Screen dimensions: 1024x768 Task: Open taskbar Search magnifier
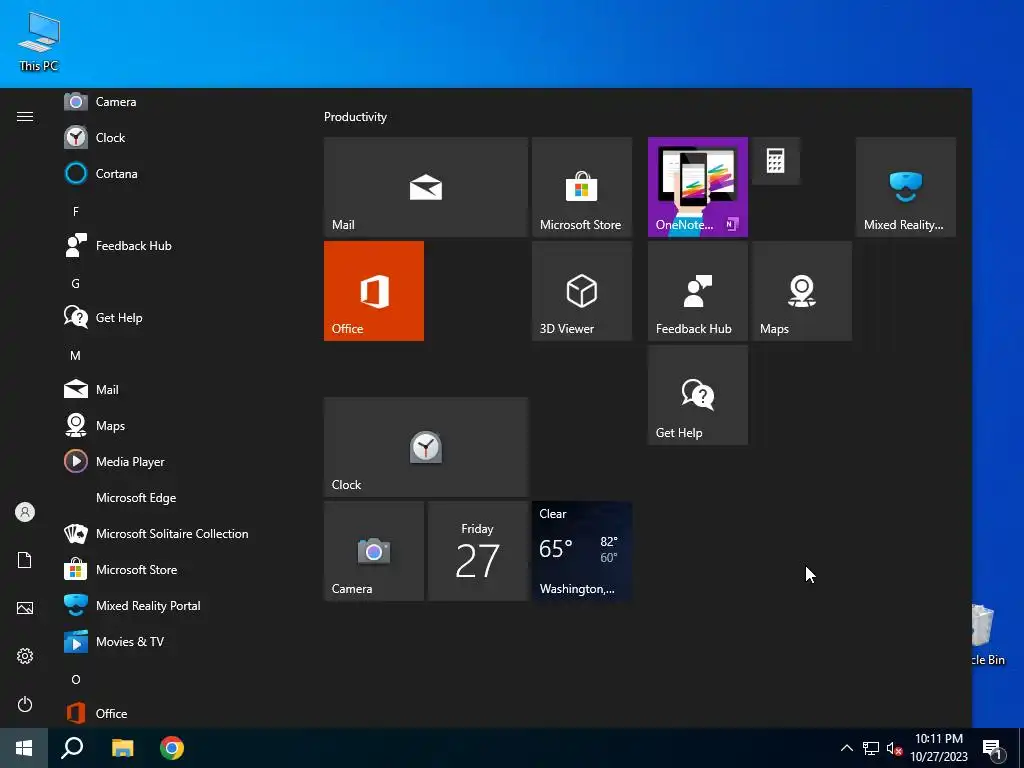coord(72,748)
